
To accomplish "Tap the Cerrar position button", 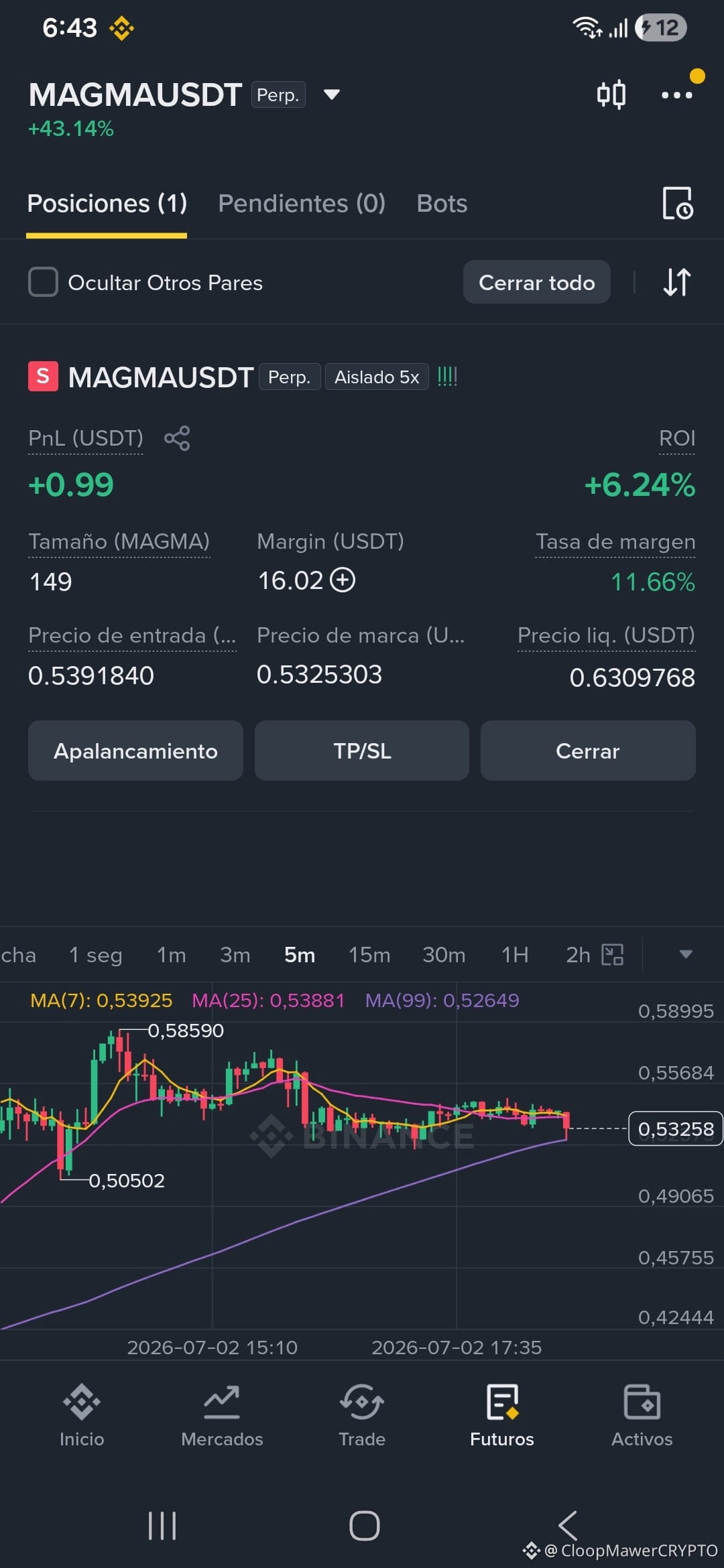I will pos(588,750).
